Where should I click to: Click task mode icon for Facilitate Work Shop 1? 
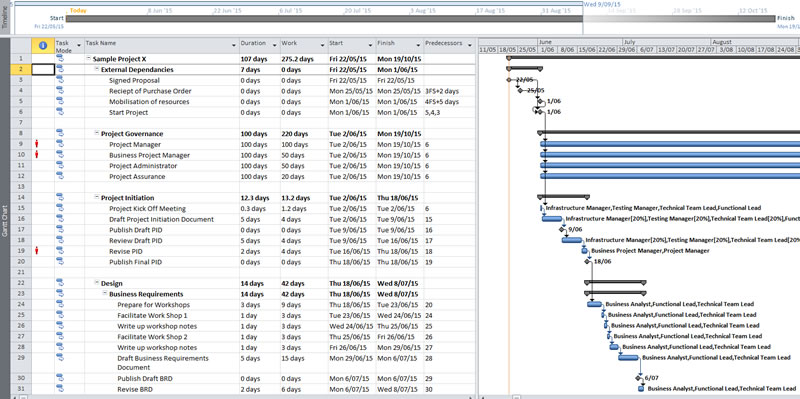(60, 315)
